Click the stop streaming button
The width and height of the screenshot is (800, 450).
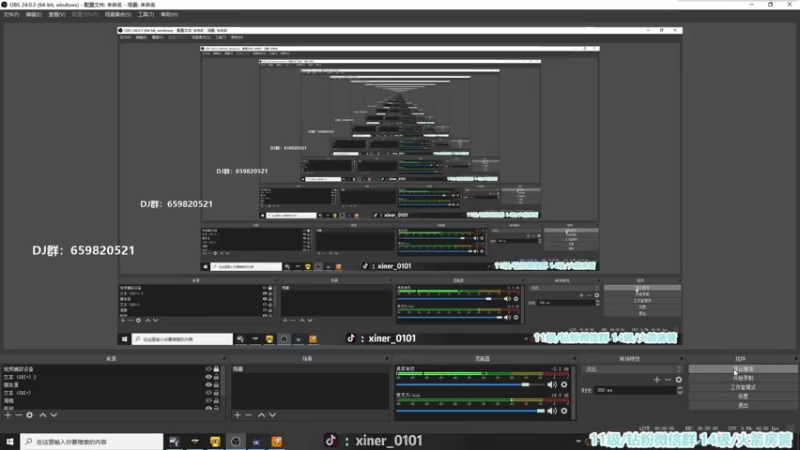[743, 369]
